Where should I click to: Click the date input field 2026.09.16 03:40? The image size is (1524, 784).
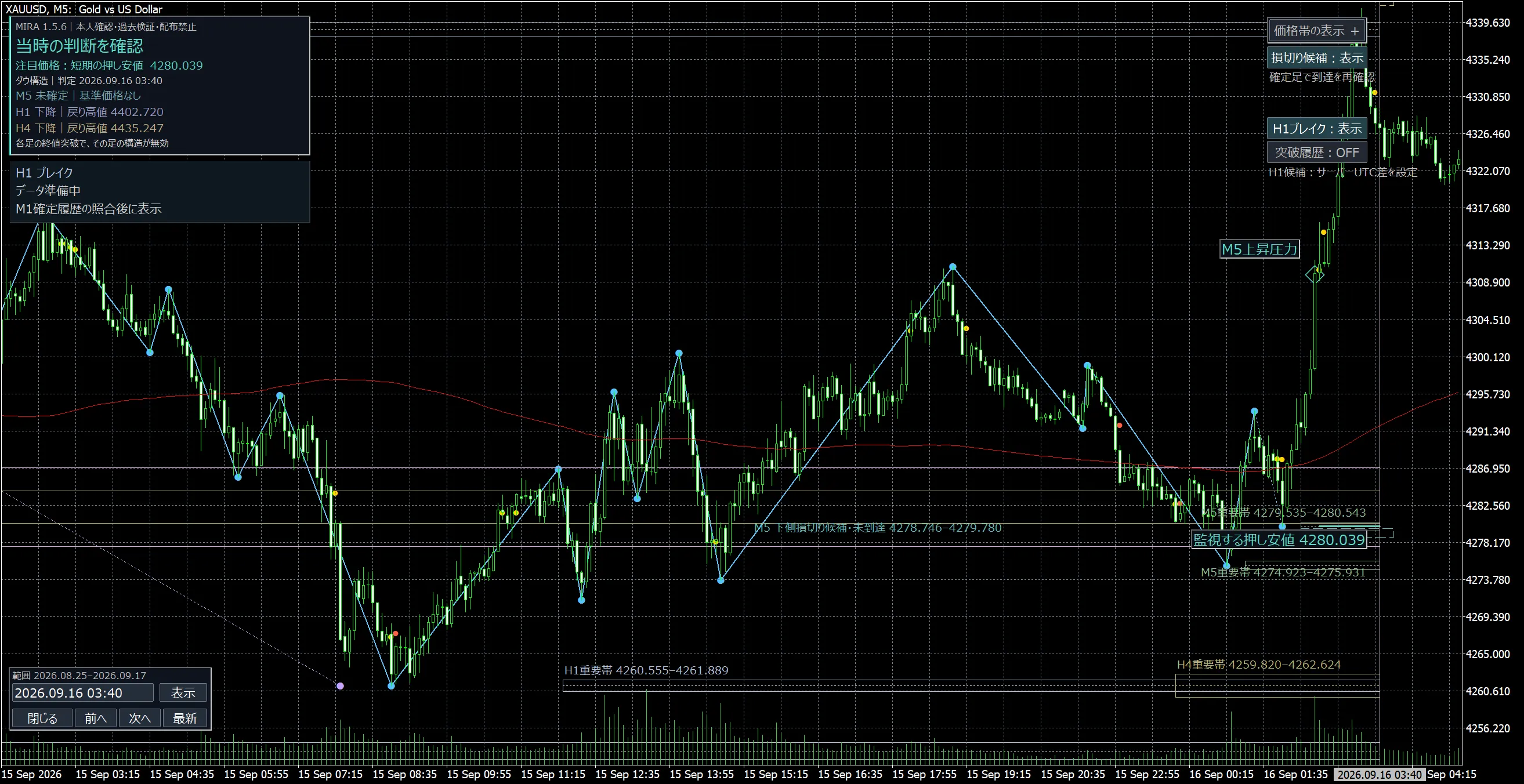coord(83,692)
